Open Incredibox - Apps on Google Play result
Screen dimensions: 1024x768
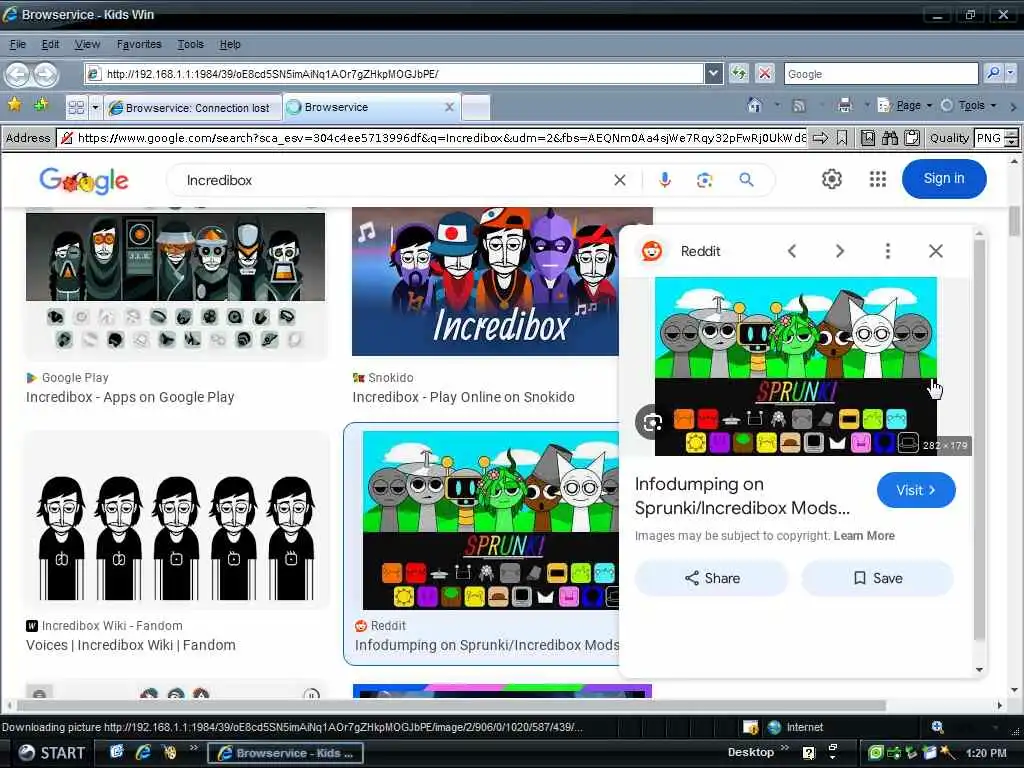130,397
